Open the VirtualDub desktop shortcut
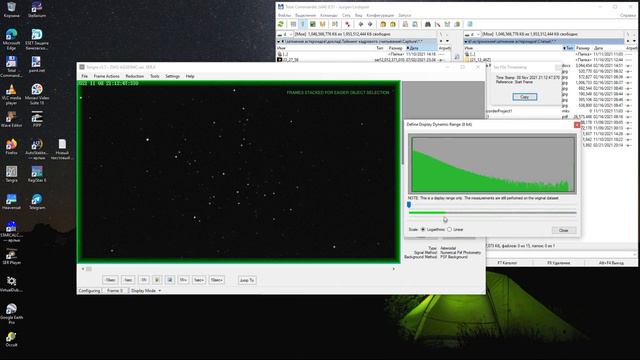 pyautogui.click(x=11, y=284)
